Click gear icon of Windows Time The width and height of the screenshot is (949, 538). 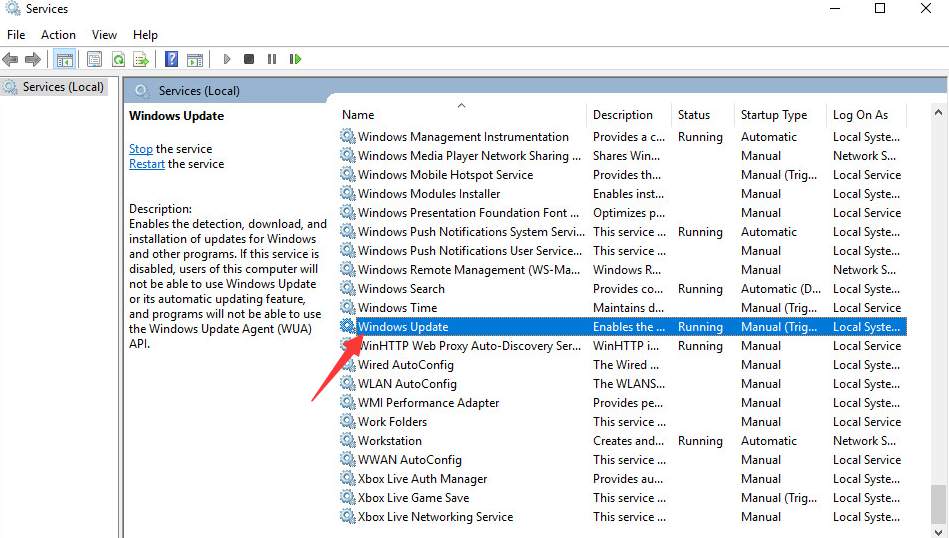point(347,308)
